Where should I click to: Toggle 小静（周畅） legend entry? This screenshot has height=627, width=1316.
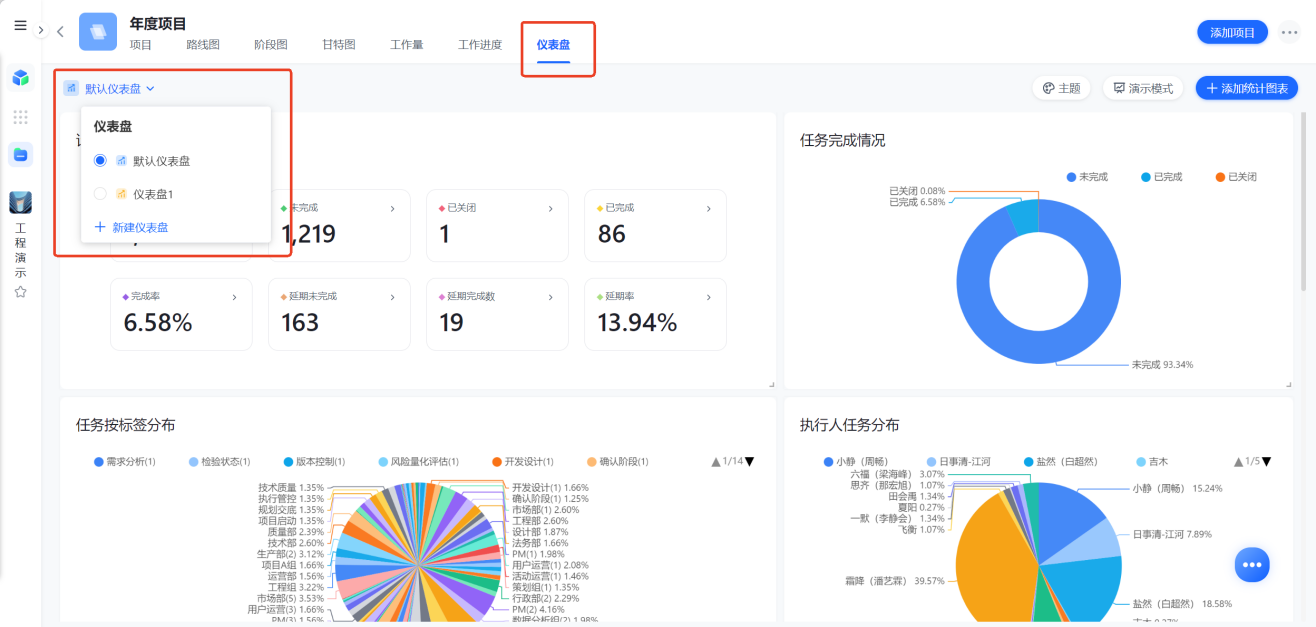(859, 462)
